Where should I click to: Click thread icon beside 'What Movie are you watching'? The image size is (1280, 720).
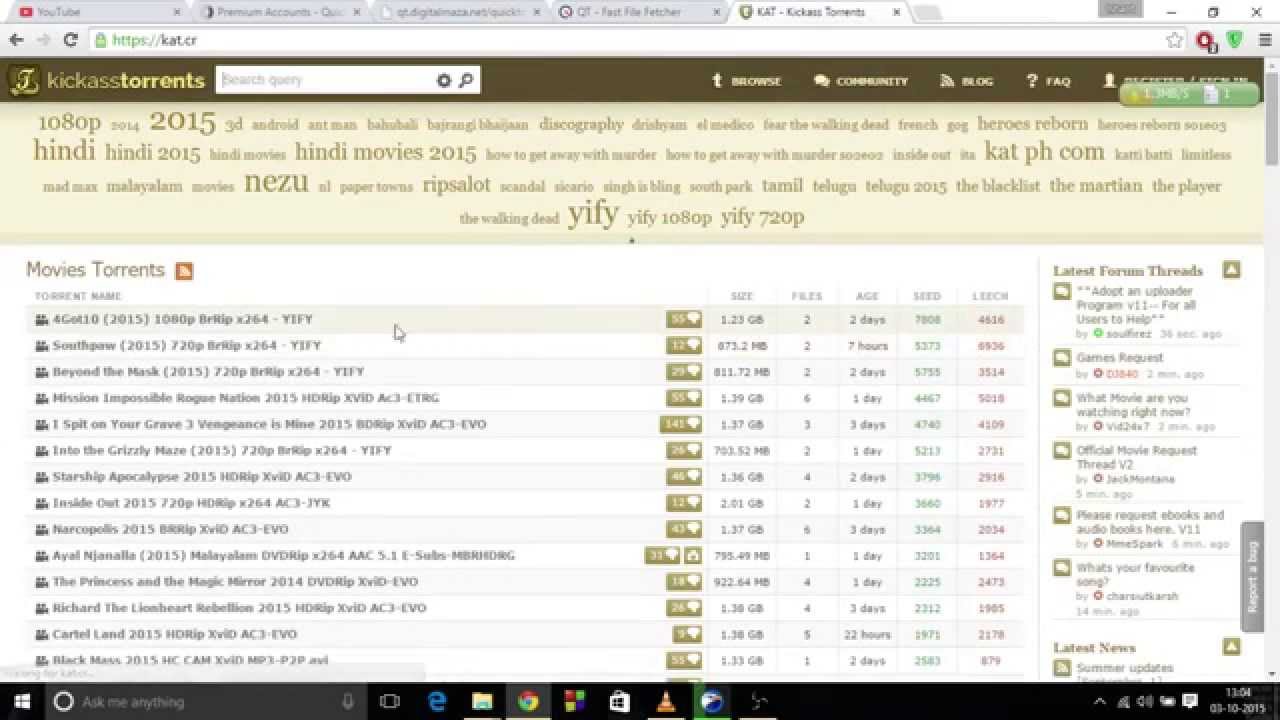click(1062, 399)
